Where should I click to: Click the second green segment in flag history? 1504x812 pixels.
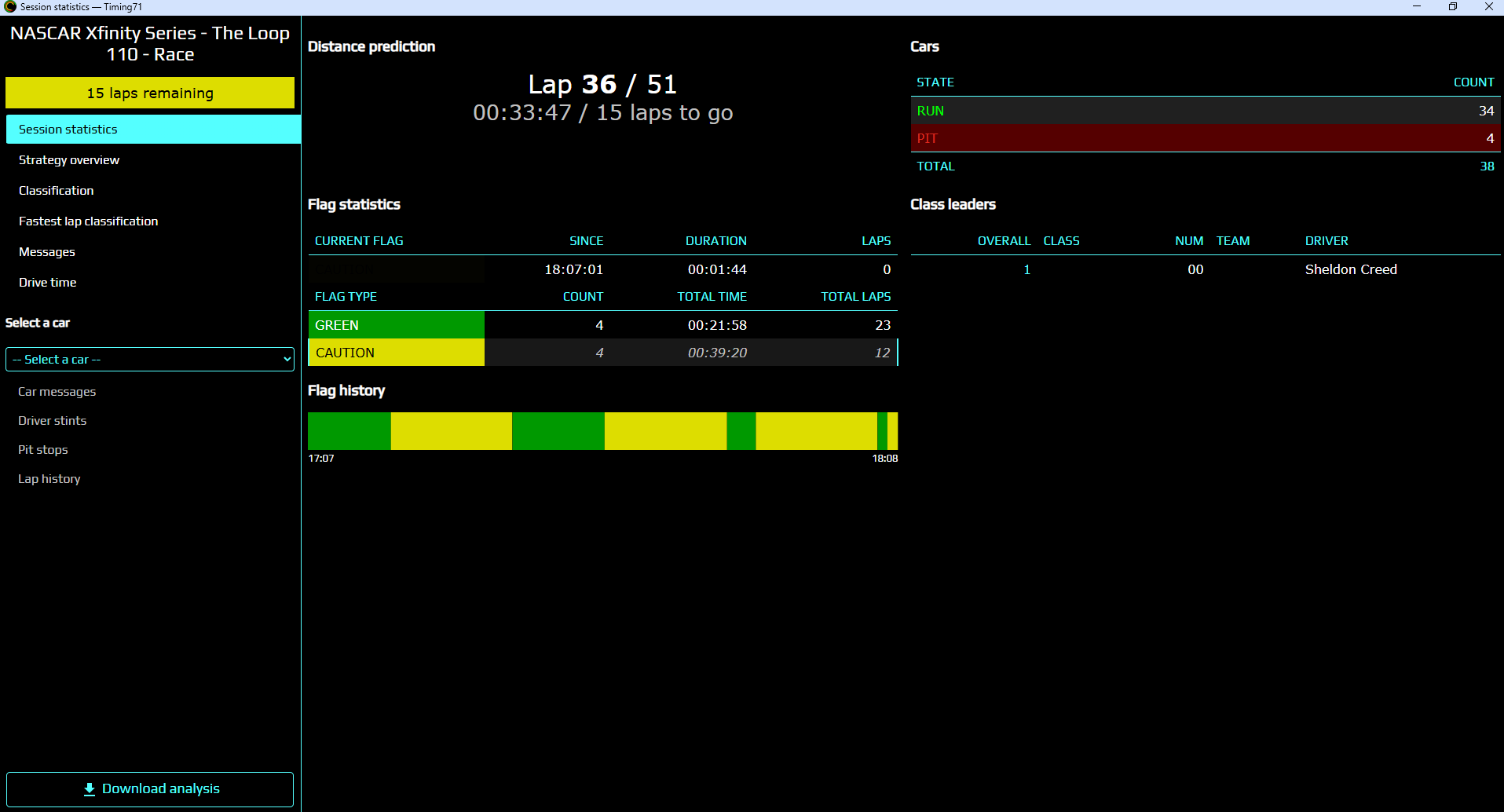(x=558, y=431)
